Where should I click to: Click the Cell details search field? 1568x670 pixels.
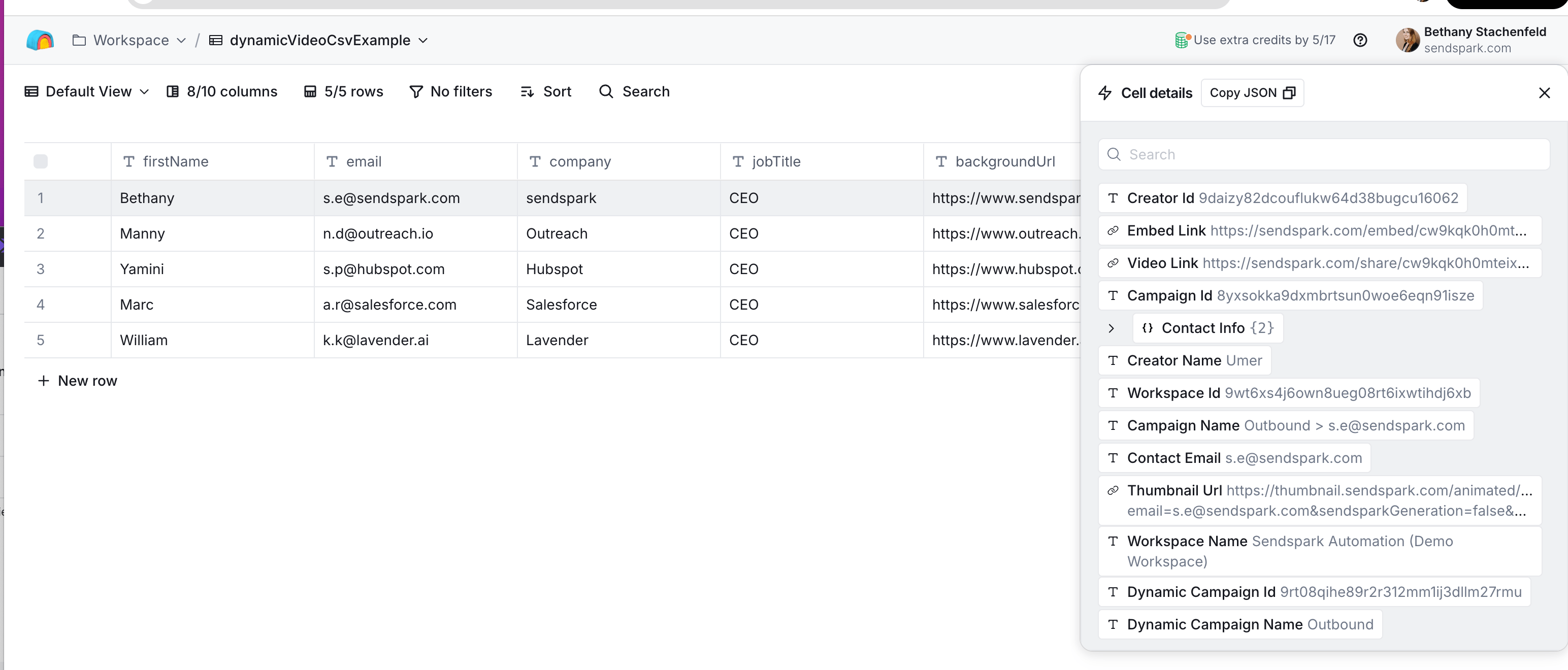click(x=1324, y=155)
